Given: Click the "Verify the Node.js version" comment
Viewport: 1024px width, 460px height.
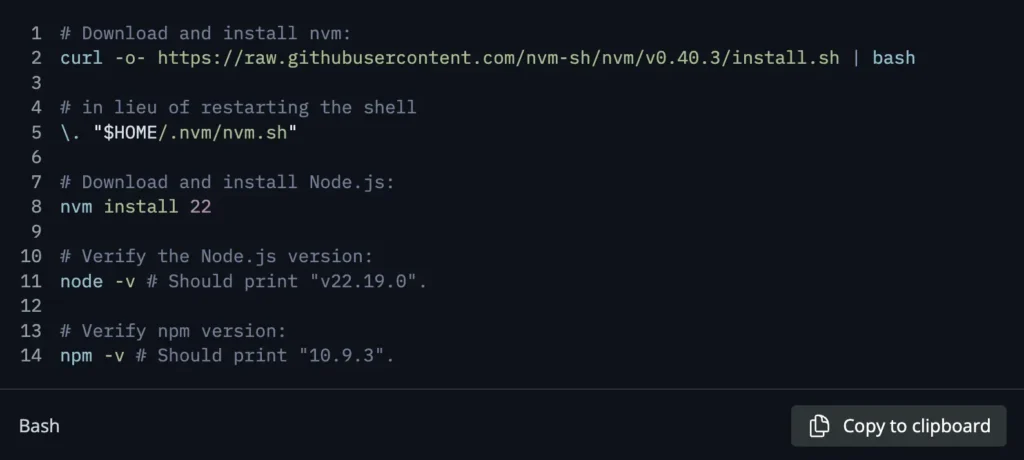Looking at the screenshot, I should pos(216,257).
